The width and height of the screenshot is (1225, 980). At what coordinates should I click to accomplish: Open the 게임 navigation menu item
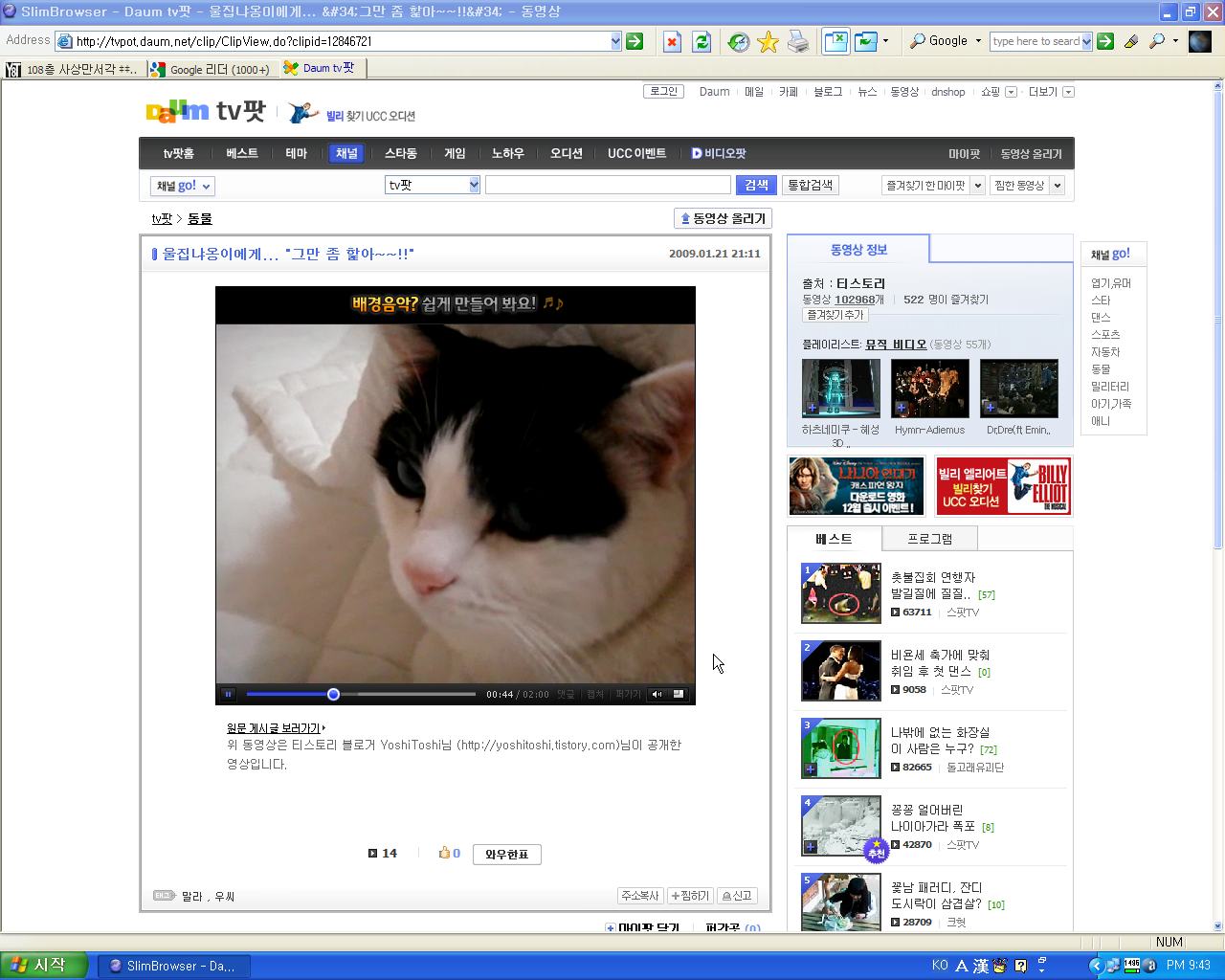pos(455,153)
